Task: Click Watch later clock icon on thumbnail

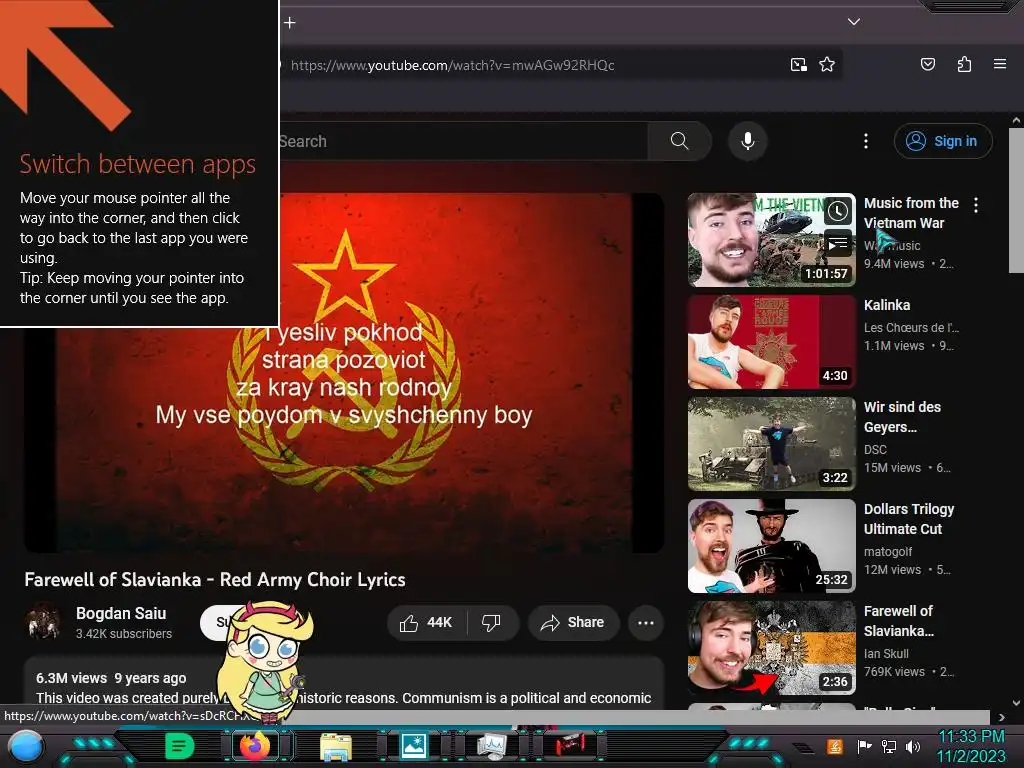Action: (838, 212)
